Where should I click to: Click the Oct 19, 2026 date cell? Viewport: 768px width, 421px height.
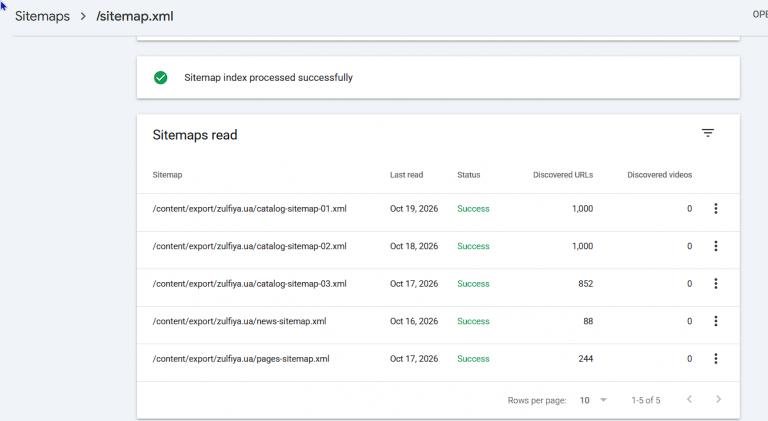(414, 209)
